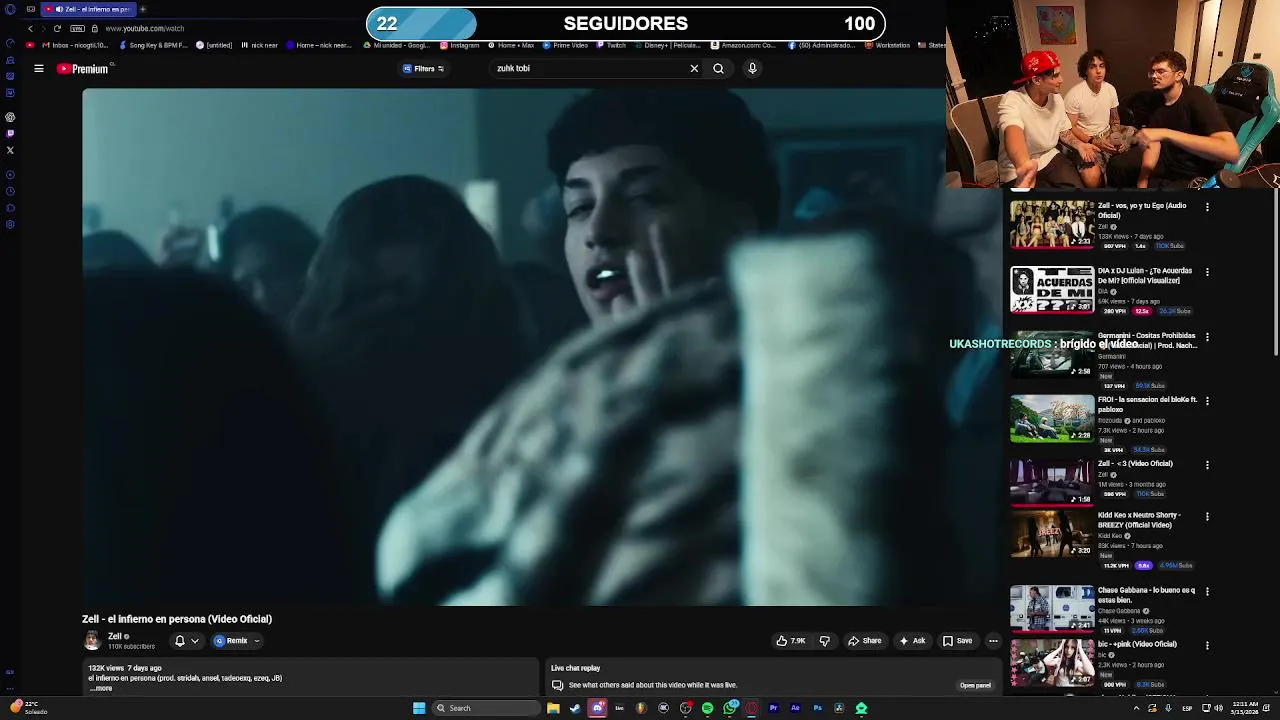Go to YouTube Premium home logo
The width and height of the screenshot is (1280, 720).
(83, 69)
